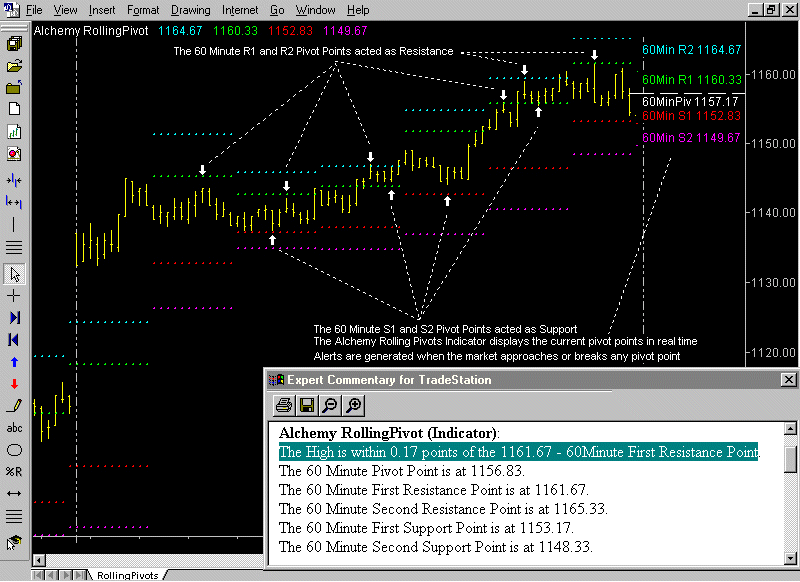Click the blue skip-forward arrow icon
The image size is (800, 582).
[x=14, y=318]
